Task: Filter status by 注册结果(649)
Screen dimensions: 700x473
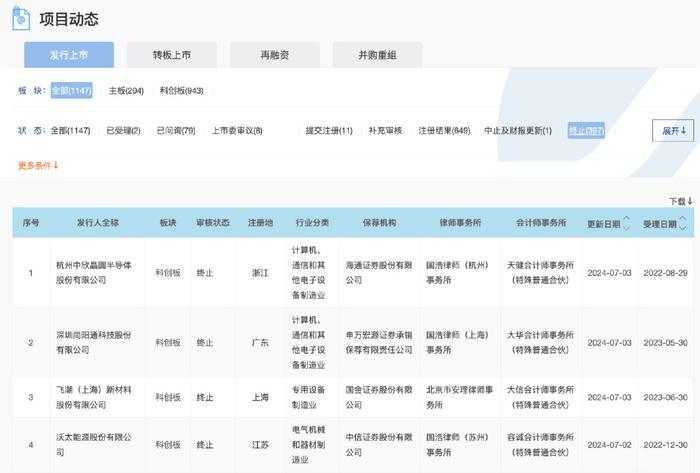Action: click(x=444, y=131)
